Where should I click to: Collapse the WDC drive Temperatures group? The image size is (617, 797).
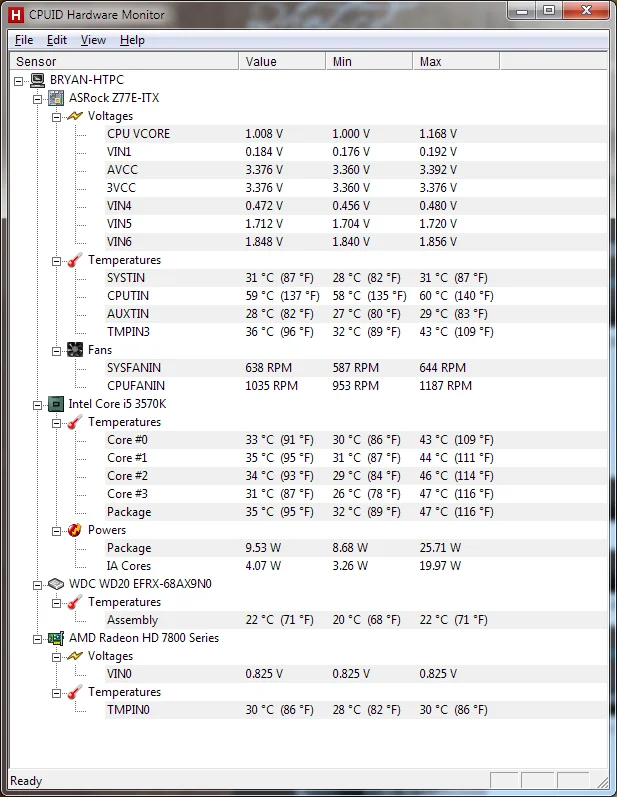[56, 603]
